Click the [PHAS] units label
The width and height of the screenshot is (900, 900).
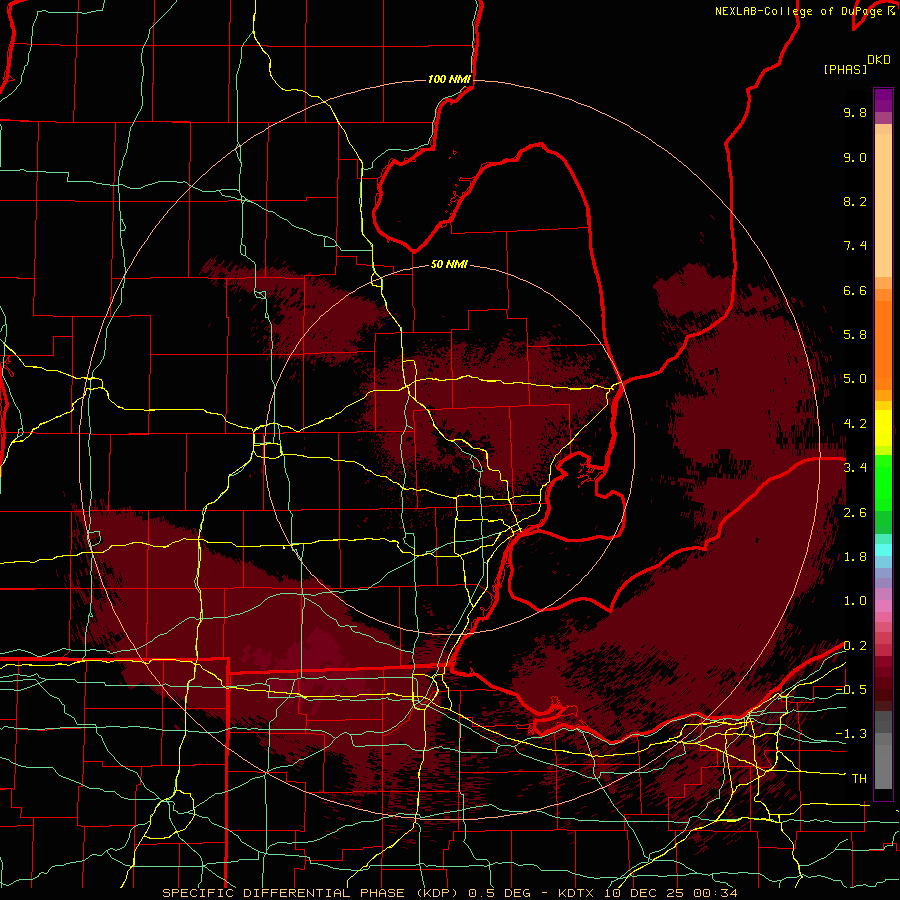845,69
